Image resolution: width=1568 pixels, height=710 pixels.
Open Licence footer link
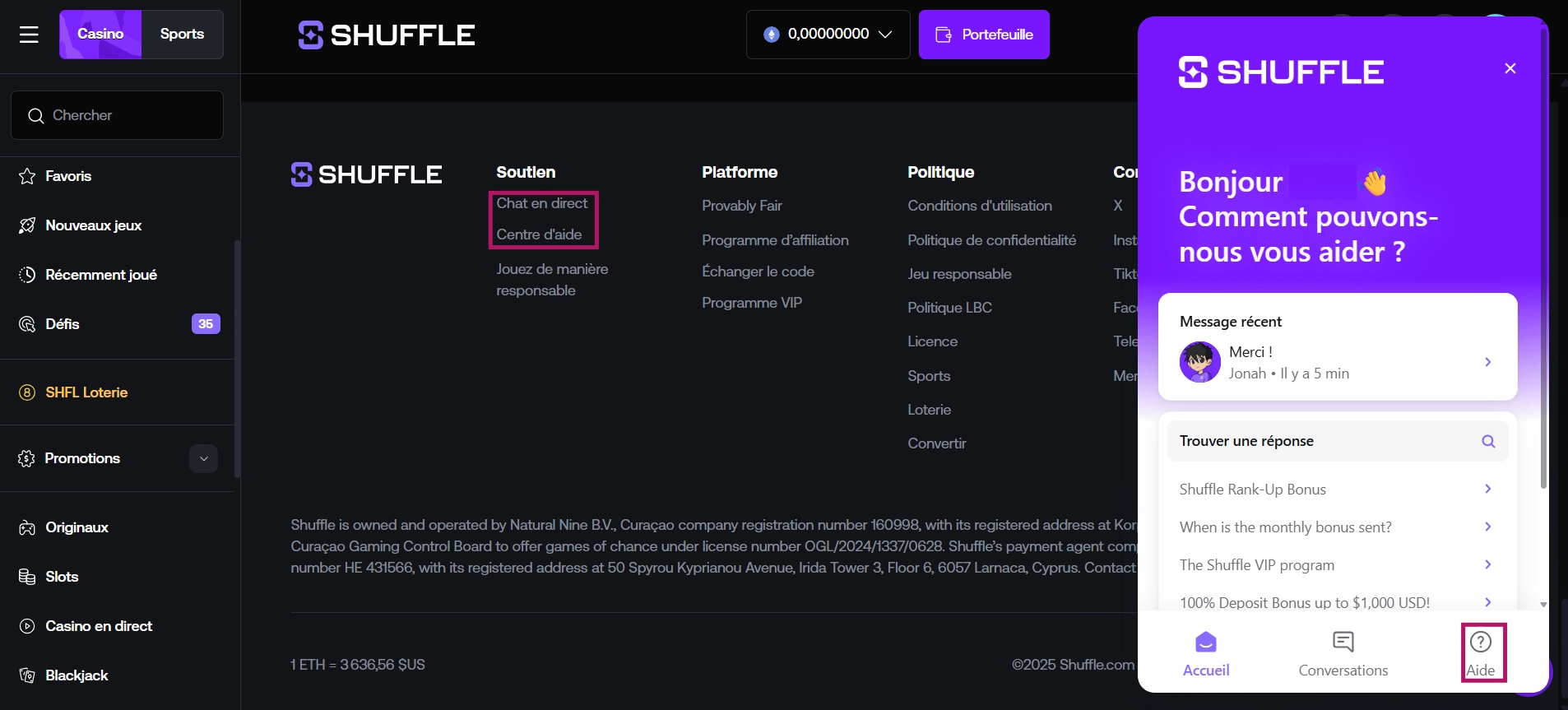pos(932,341)
